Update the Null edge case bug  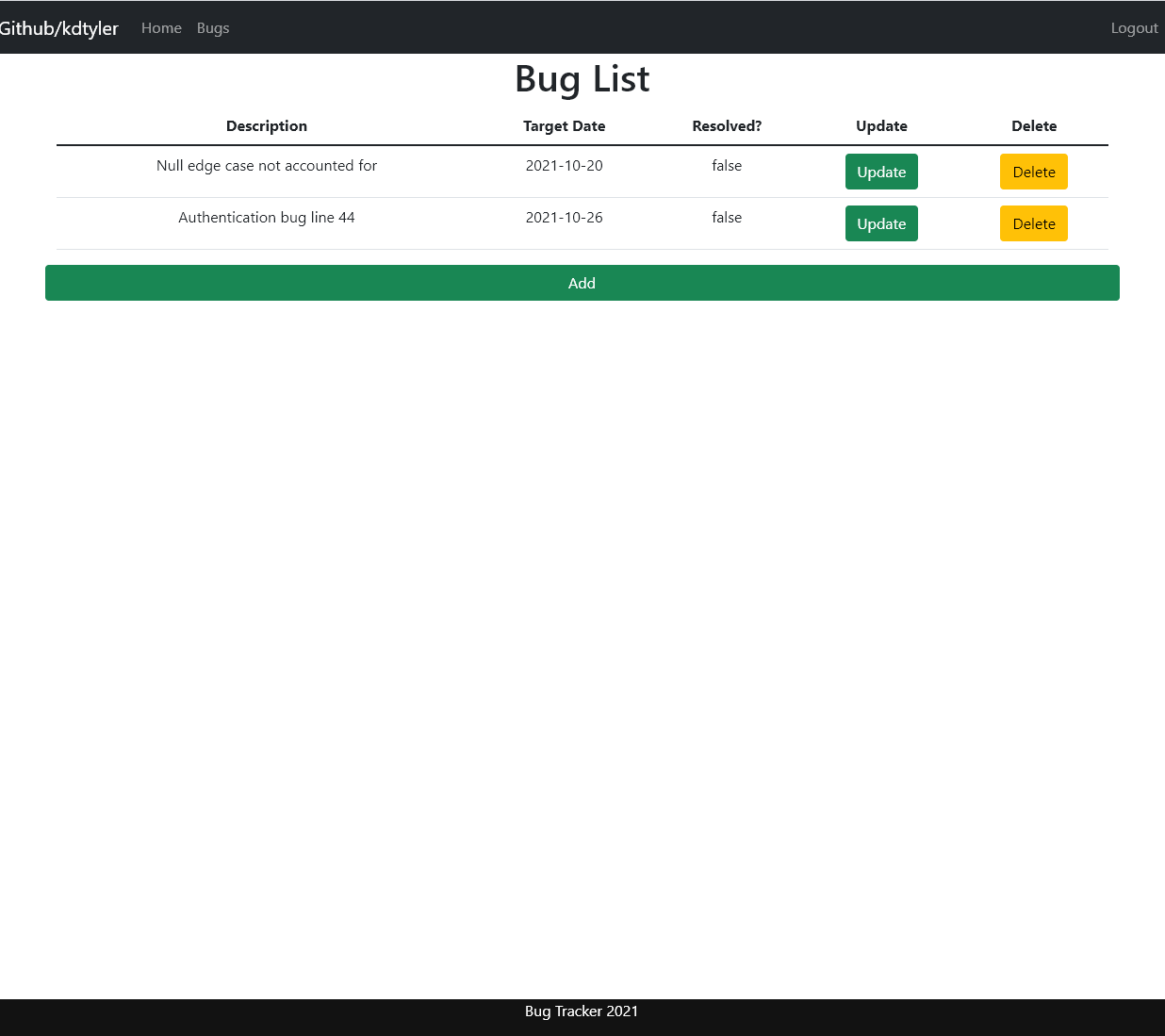click(x=881, y=172)
